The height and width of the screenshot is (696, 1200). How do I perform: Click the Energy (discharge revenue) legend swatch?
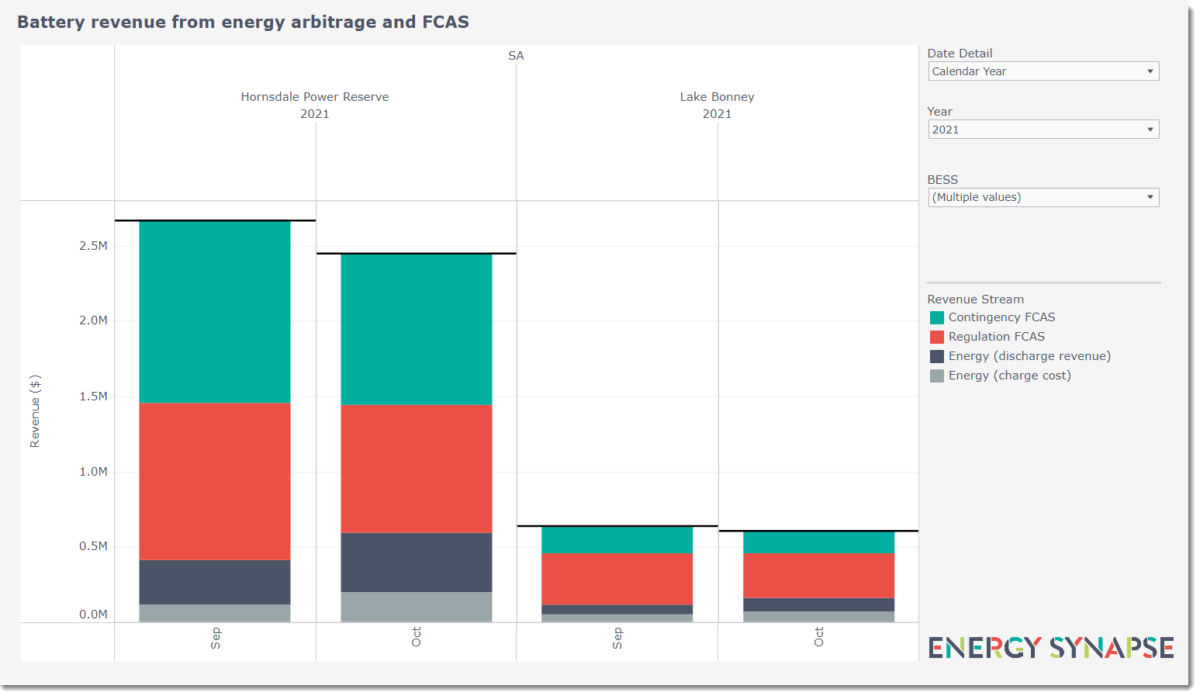[x=938, y=356]
